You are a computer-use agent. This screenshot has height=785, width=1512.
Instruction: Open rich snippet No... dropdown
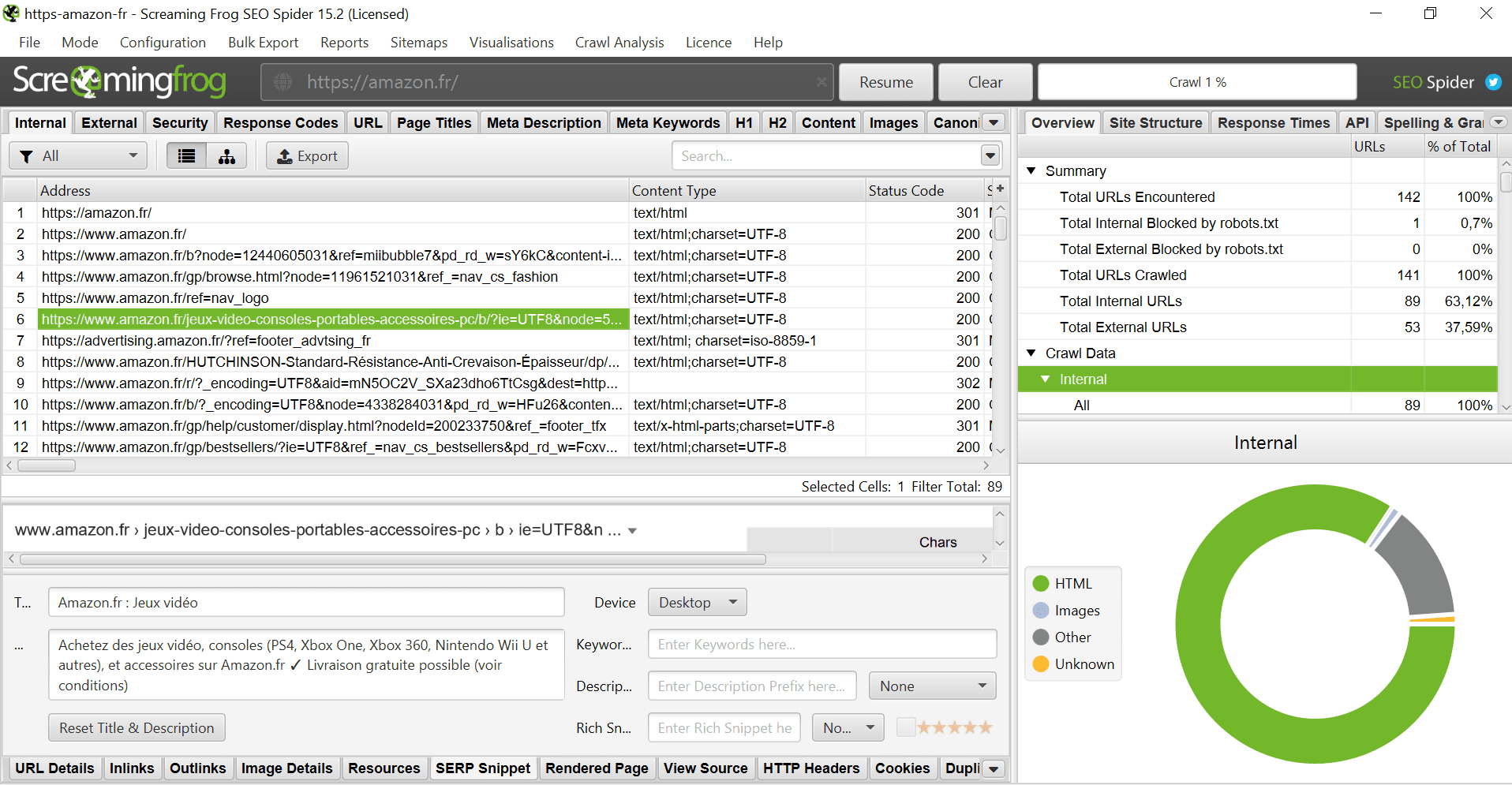848,728
